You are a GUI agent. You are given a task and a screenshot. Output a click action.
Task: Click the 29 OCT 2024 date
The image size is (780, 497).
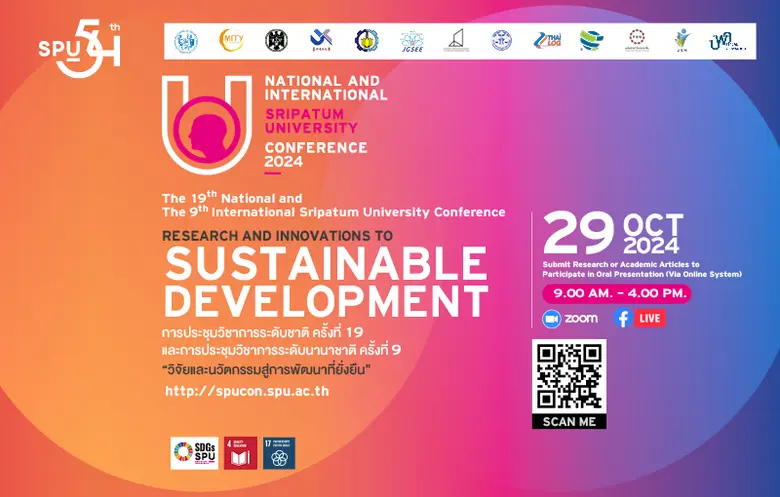point(614,235)
